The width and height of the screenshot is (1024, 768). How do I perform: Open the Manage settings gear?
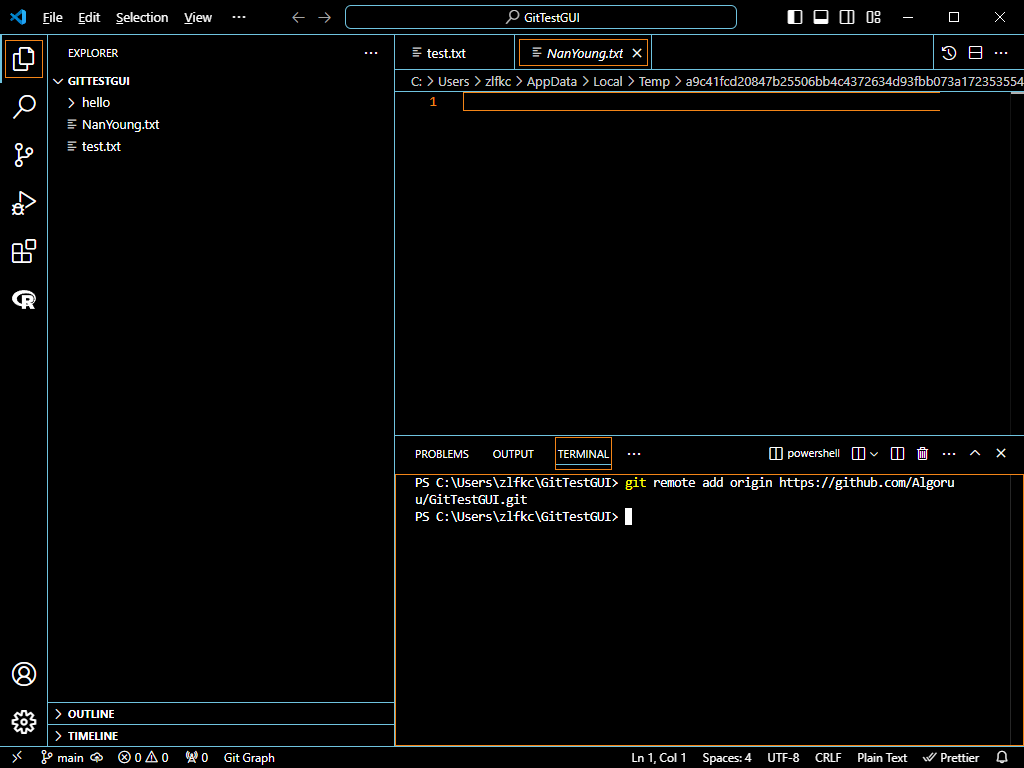[24, 722]
